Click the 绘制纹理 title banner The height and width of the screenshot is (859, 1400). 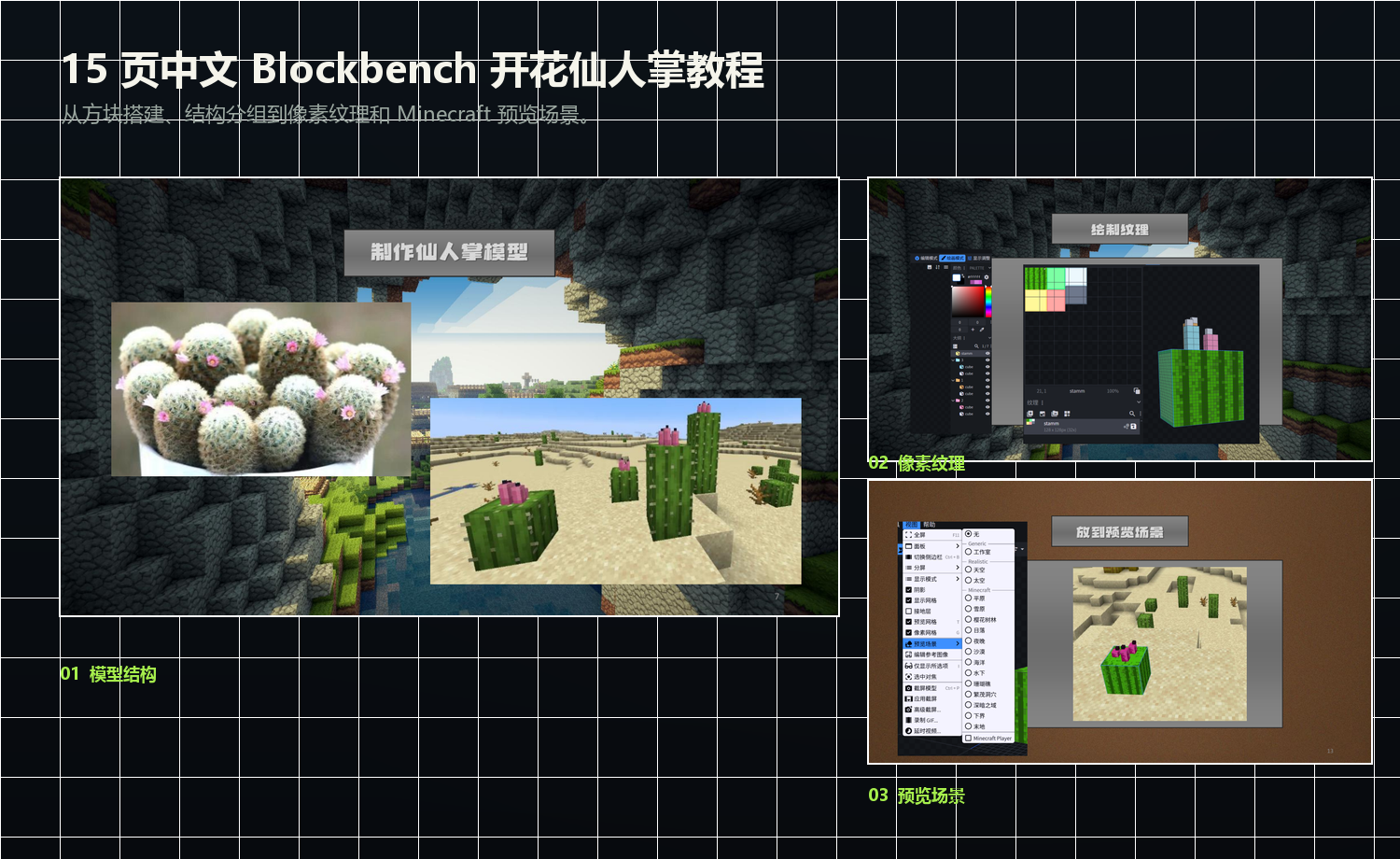1120,229
